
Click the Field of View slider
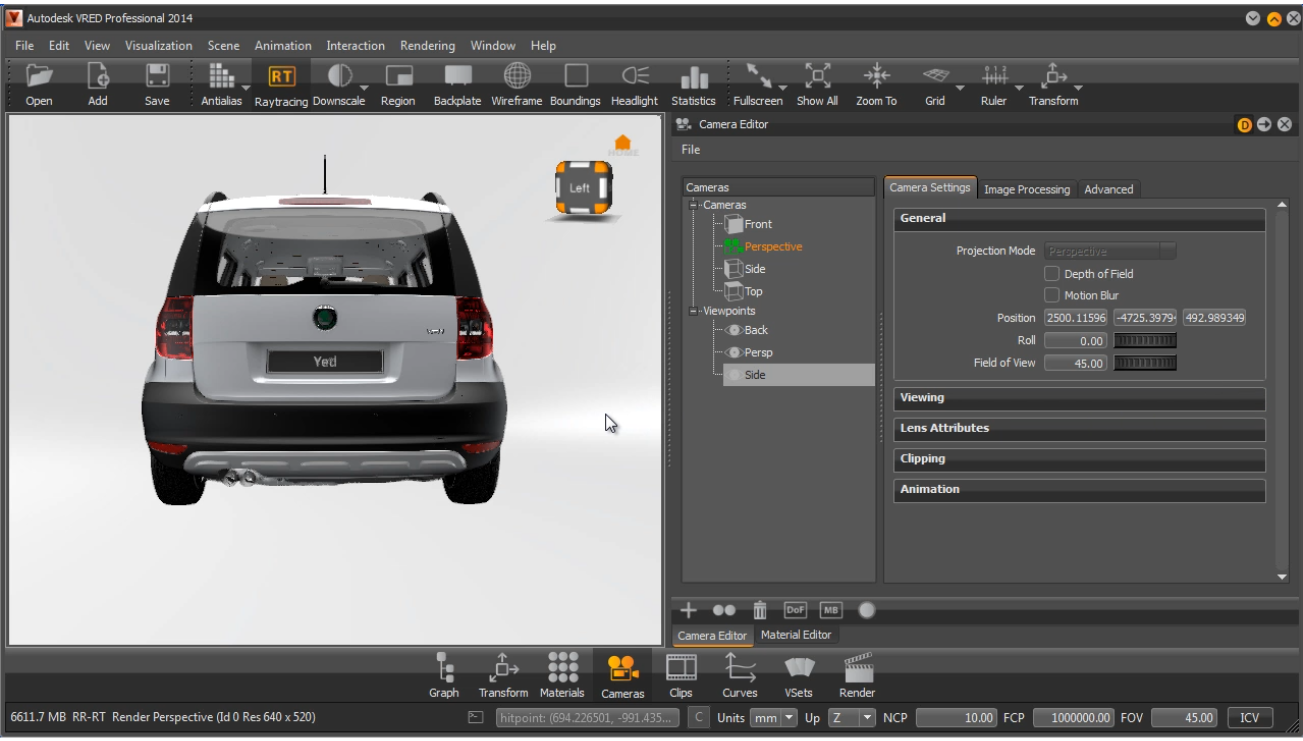(1145, 363)
